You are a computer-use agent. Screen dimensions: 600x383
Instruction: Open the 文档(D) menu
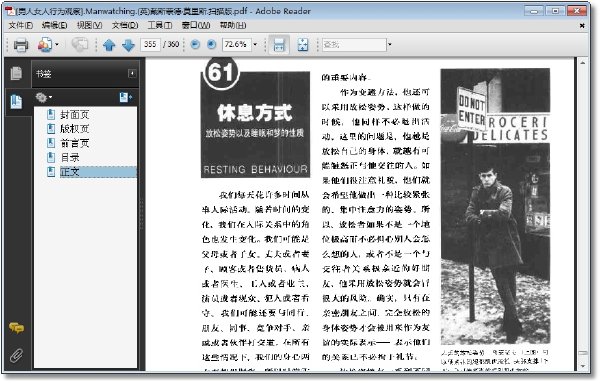(x=125, y=25)
